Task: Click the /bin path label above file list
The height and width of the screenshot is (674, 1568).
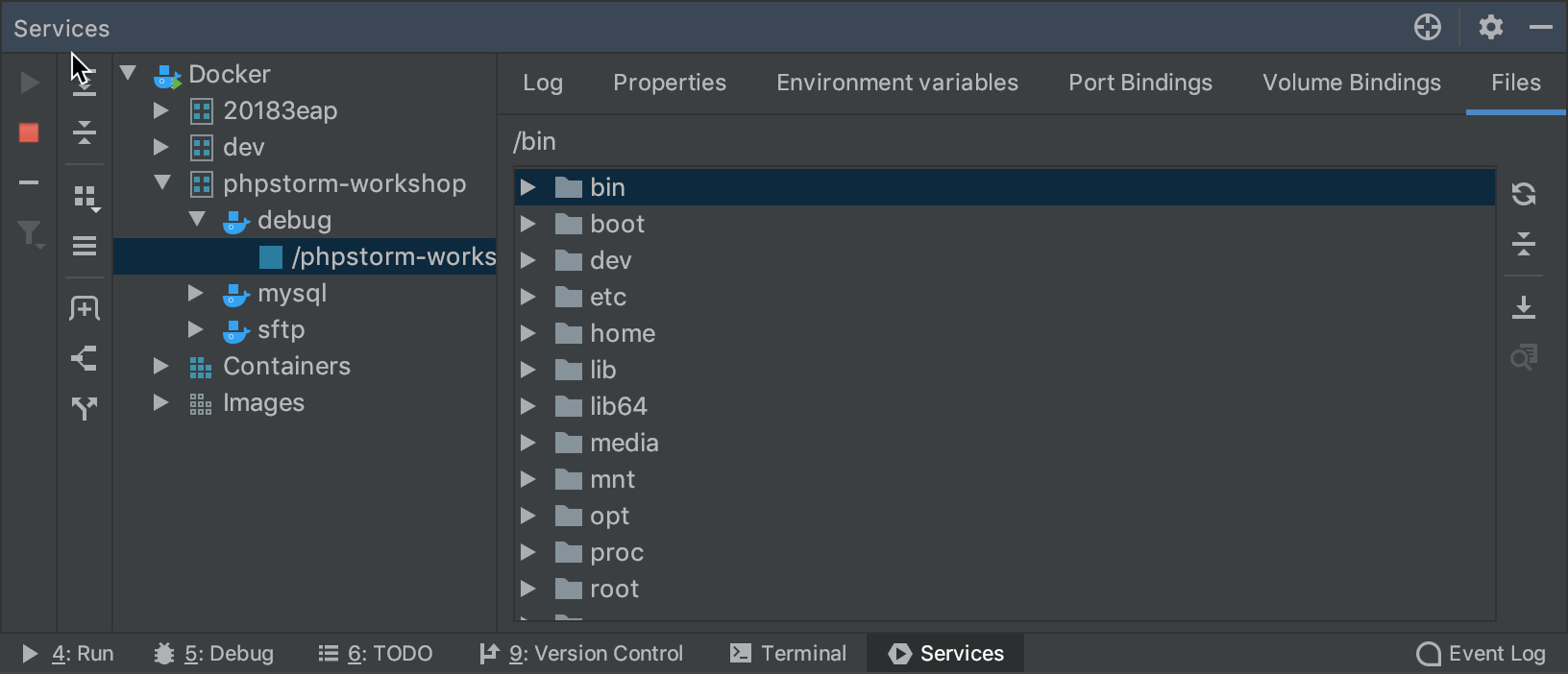Action: click(534, 141)
